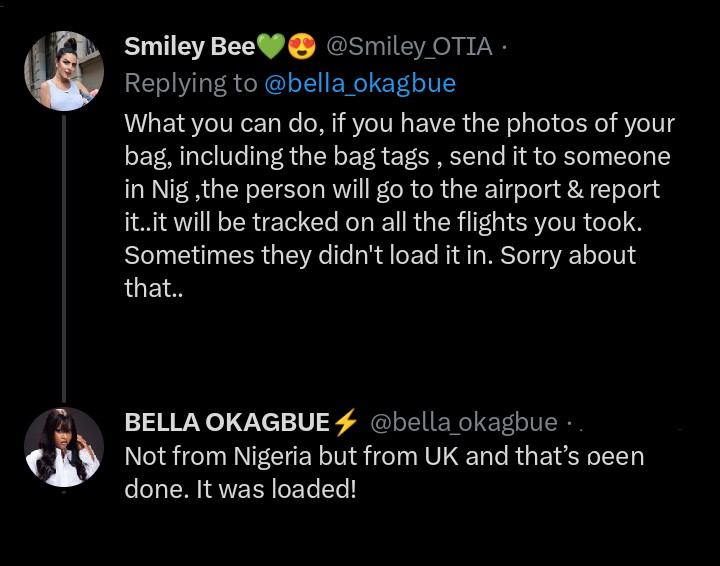Click the BELLA OKAGBUE display name
The image size is (720, 566).
point(226,423)
